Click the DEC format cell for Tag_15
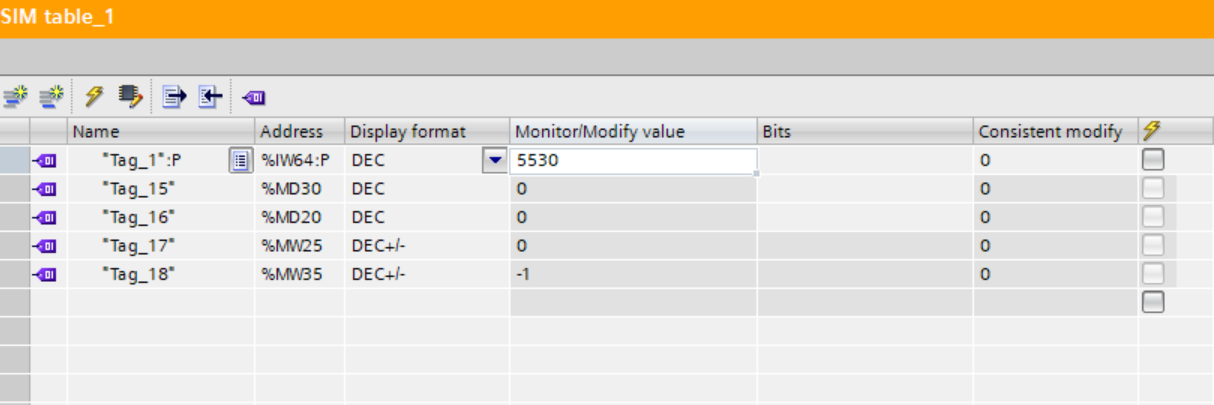Image resolution: width=1214 pixels, height=405 pixels. 426,188
